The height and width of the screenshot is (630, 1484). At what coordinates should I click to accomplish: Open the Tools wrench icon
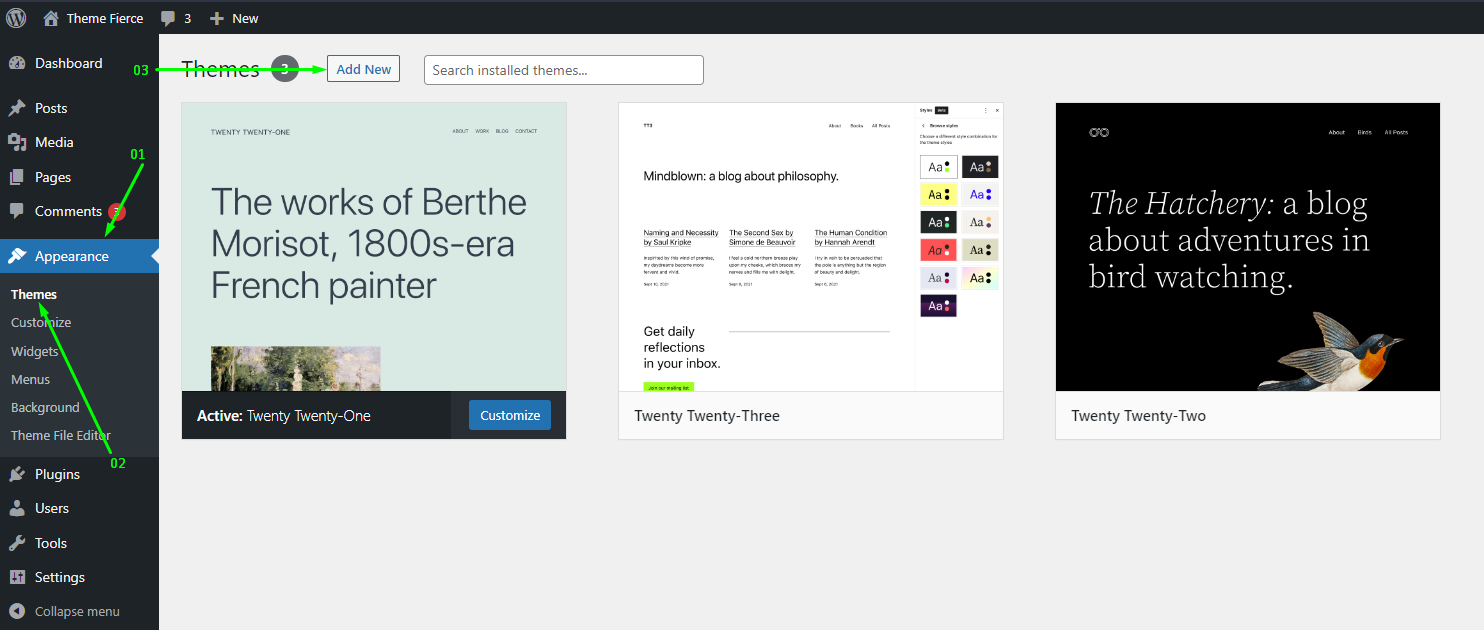[17, 543]
